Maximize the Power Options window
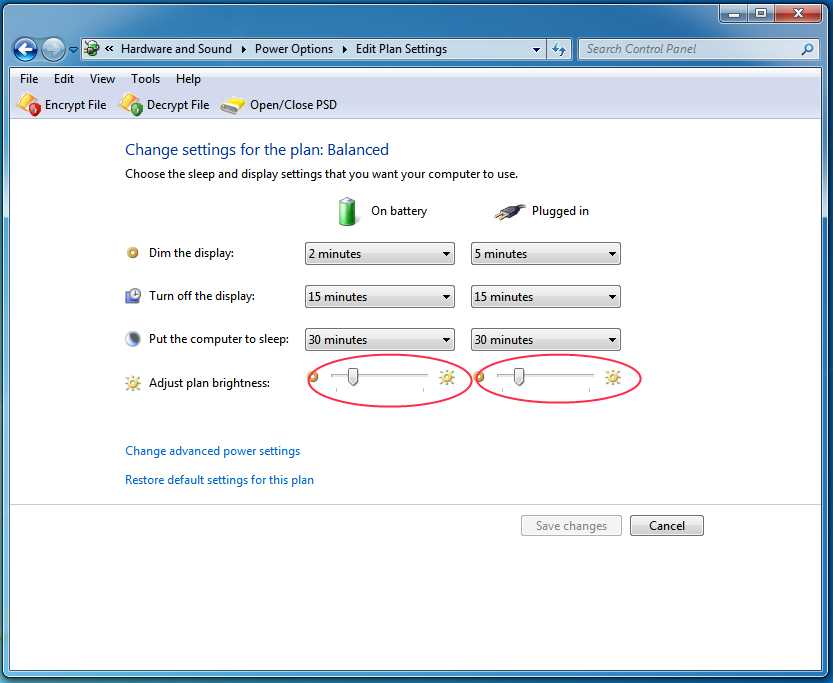This screenshot has height=683, width=833. pos(761,13)
